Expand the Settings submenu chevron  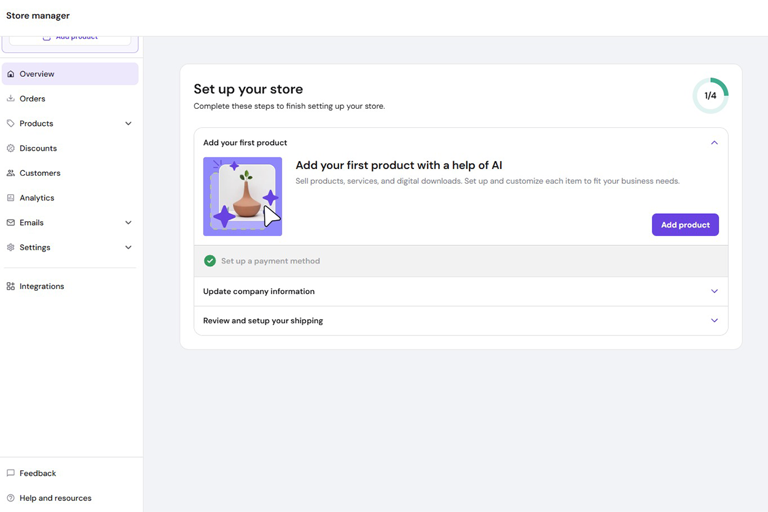point(128,247)
